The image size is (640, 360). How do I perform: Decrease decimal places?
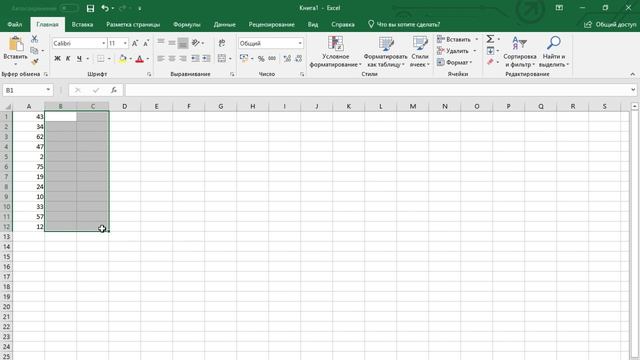pyautogui.click(x=299, y=59)
